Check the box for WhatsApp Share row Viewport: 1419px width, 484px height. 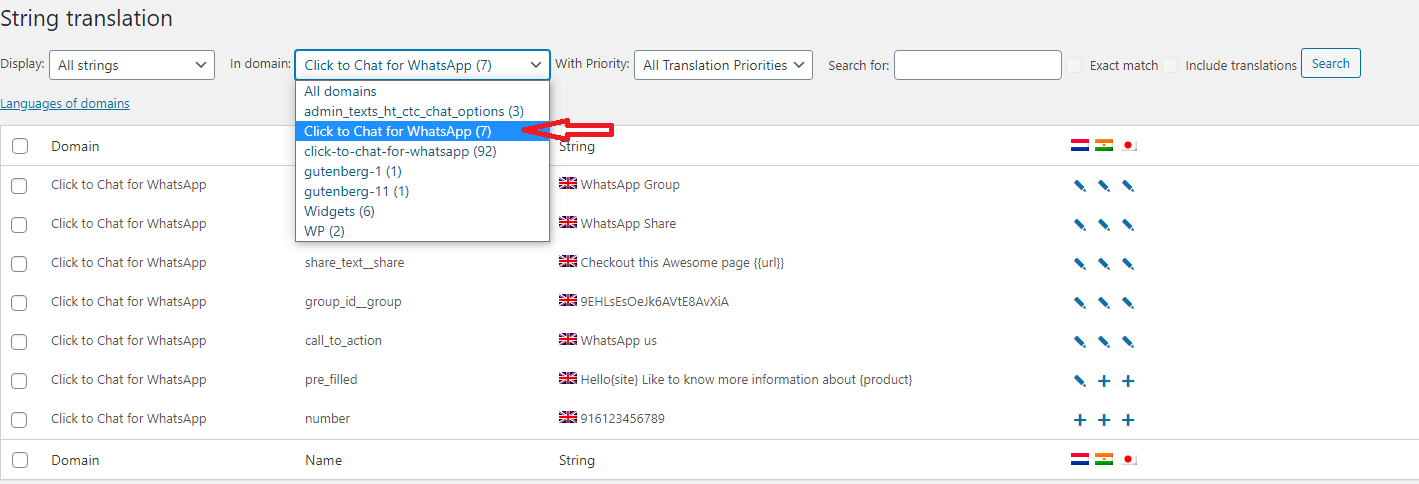(20, 224)
